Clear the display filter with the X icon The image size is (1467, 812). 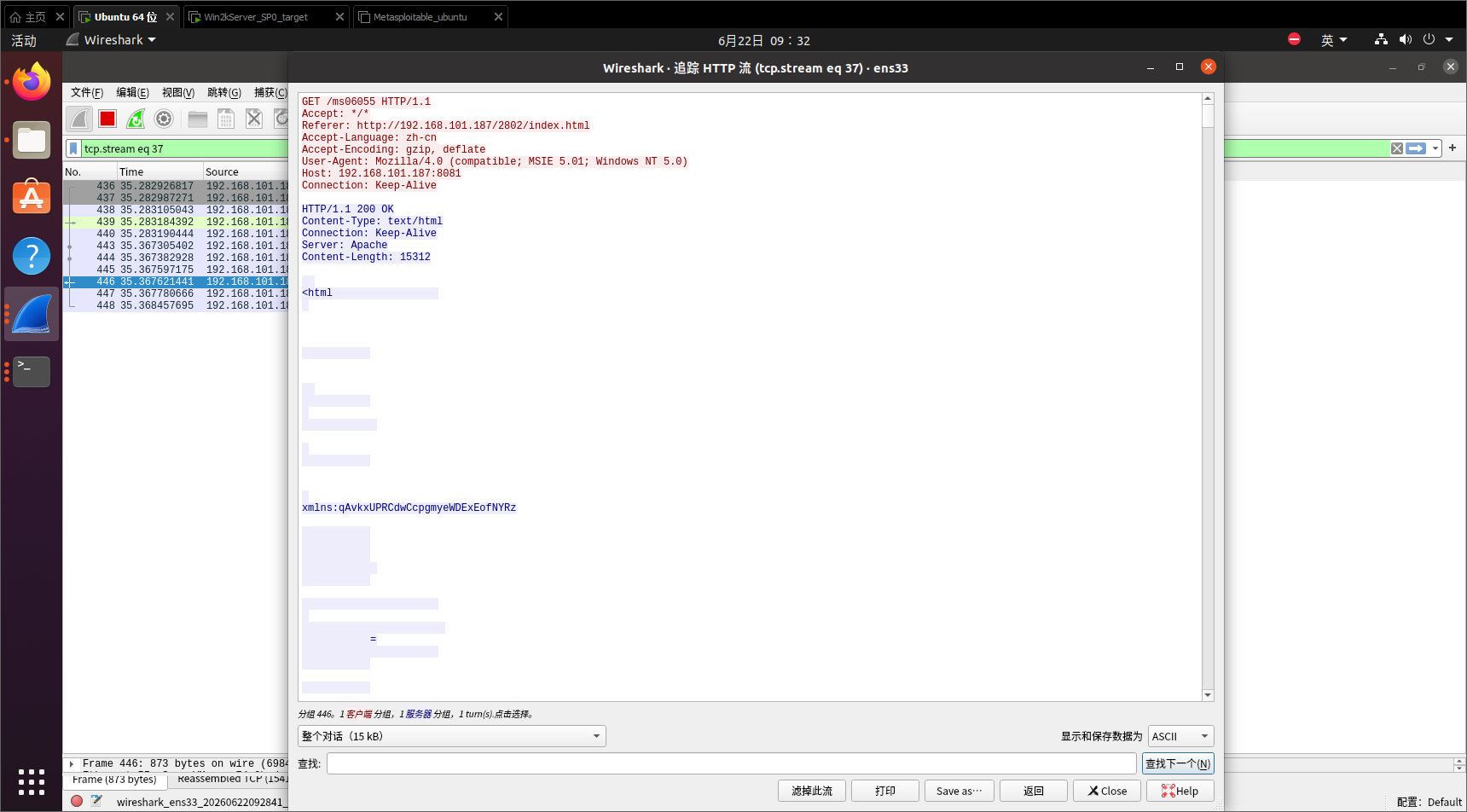(1397, 148)
